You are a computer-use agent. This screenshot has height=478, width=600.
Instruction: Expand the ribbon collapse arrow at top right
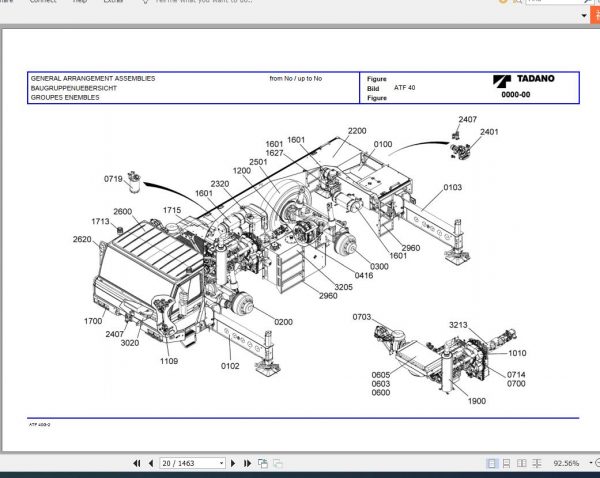[x=584, y=16]
